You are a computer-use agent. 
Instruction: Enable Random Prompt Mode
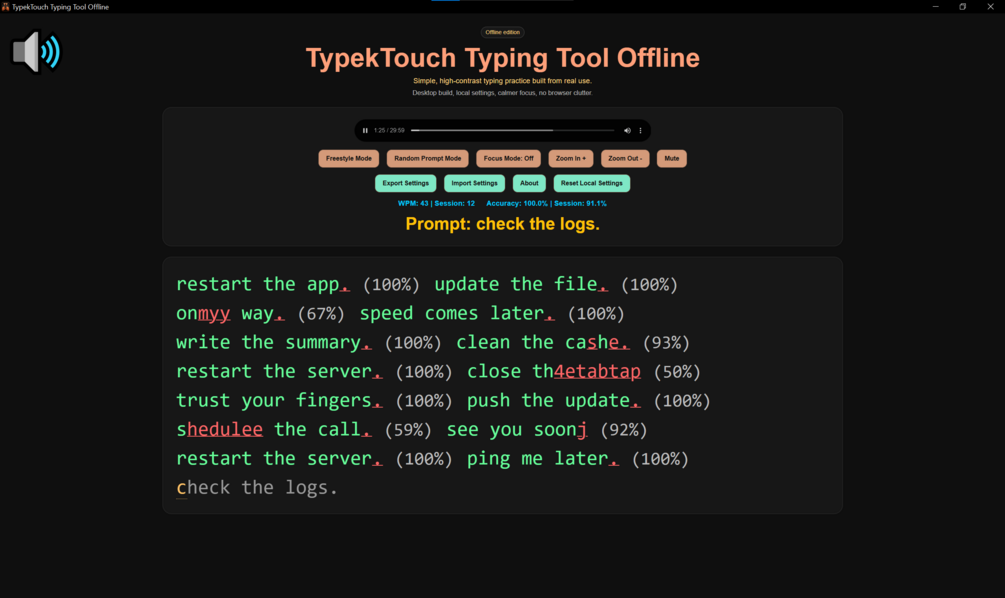pos(428,158)
